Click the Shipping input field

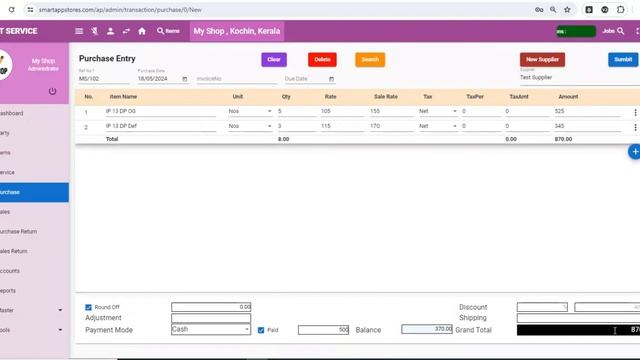(x=578, y=318)
